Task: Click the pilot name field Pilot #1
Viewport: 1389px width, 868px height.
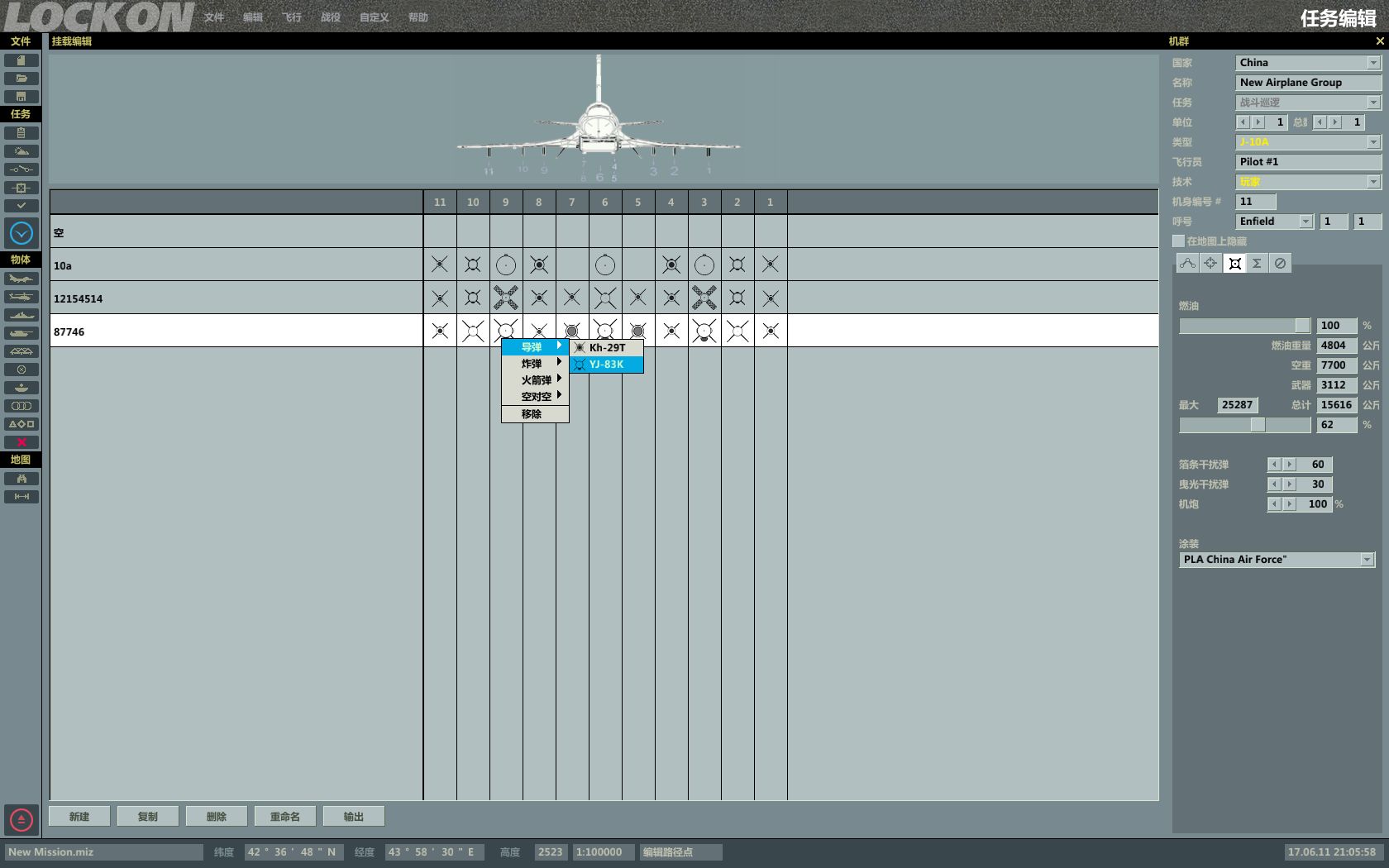Action: pos(1308,162)
